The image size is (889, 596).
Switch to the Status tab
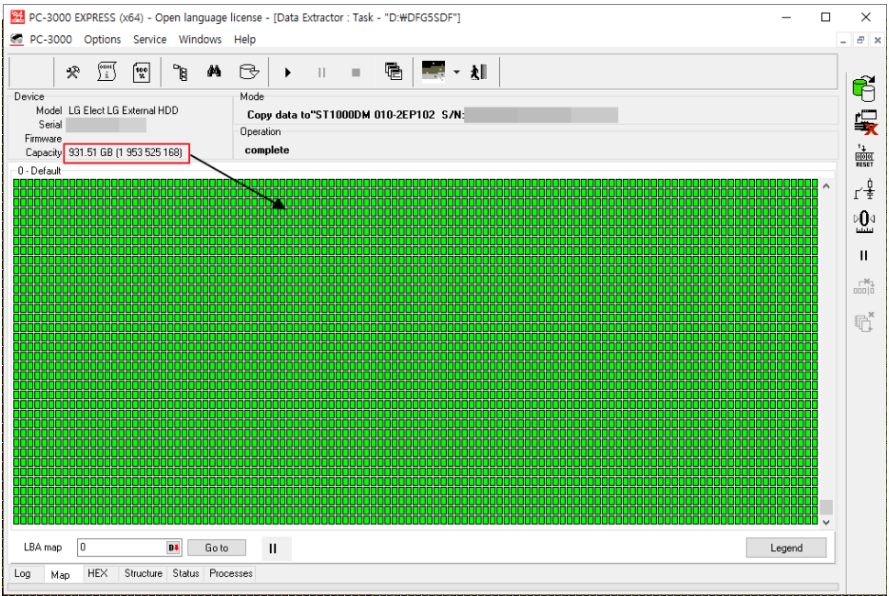(186, 573)
